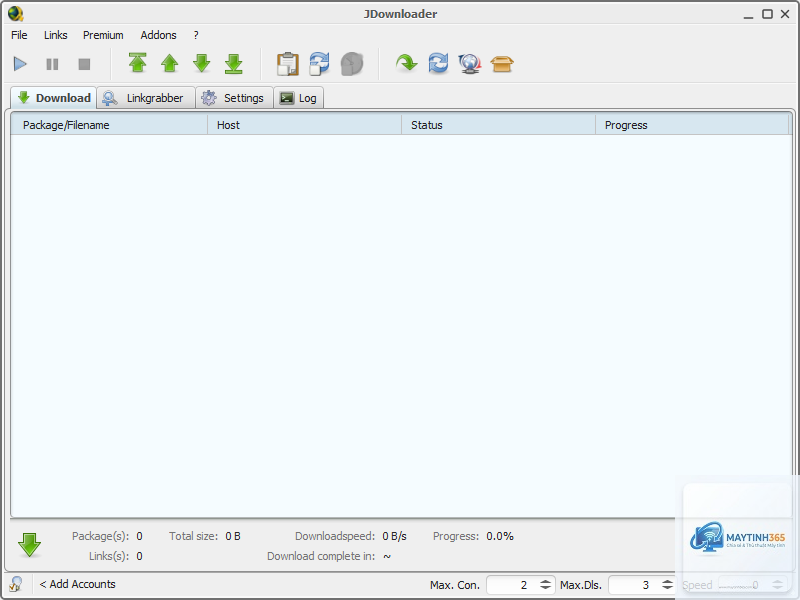Click the large green download arrow in the summary panel
800x600 pixels.
[x=30, y=545]
